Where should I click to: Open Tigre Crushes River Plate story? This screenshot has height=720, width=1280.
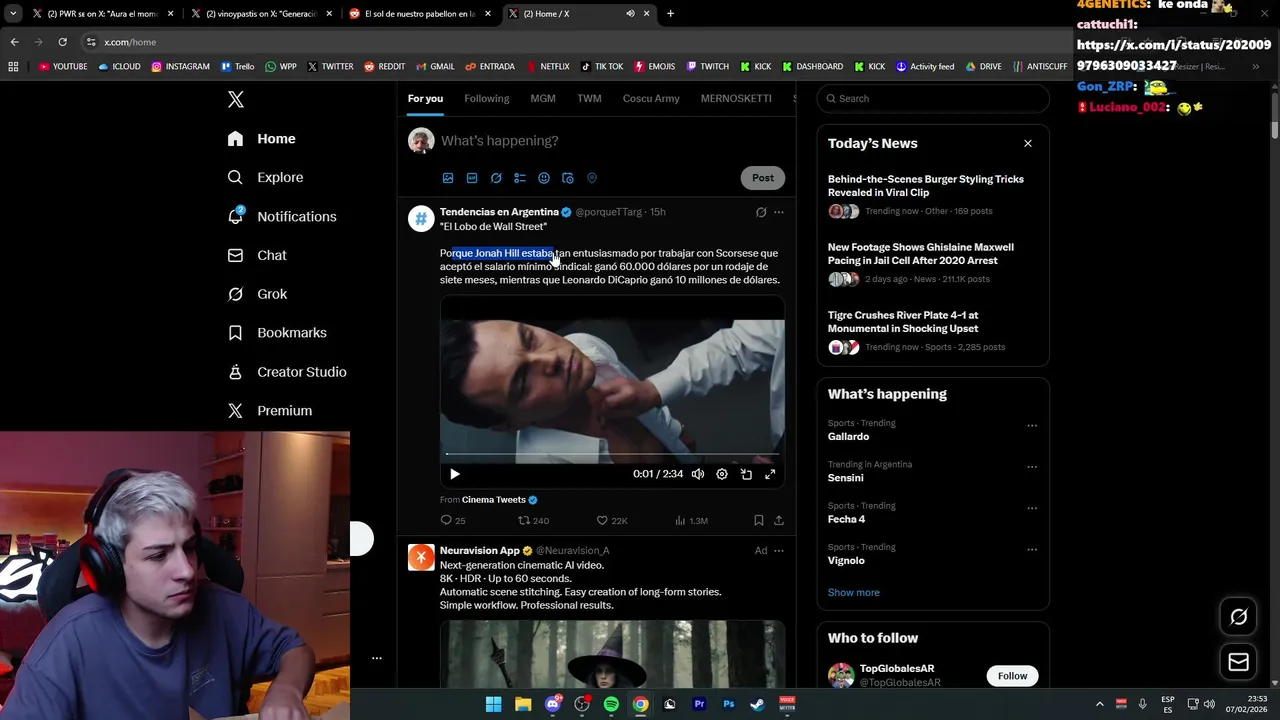[903, 322]
